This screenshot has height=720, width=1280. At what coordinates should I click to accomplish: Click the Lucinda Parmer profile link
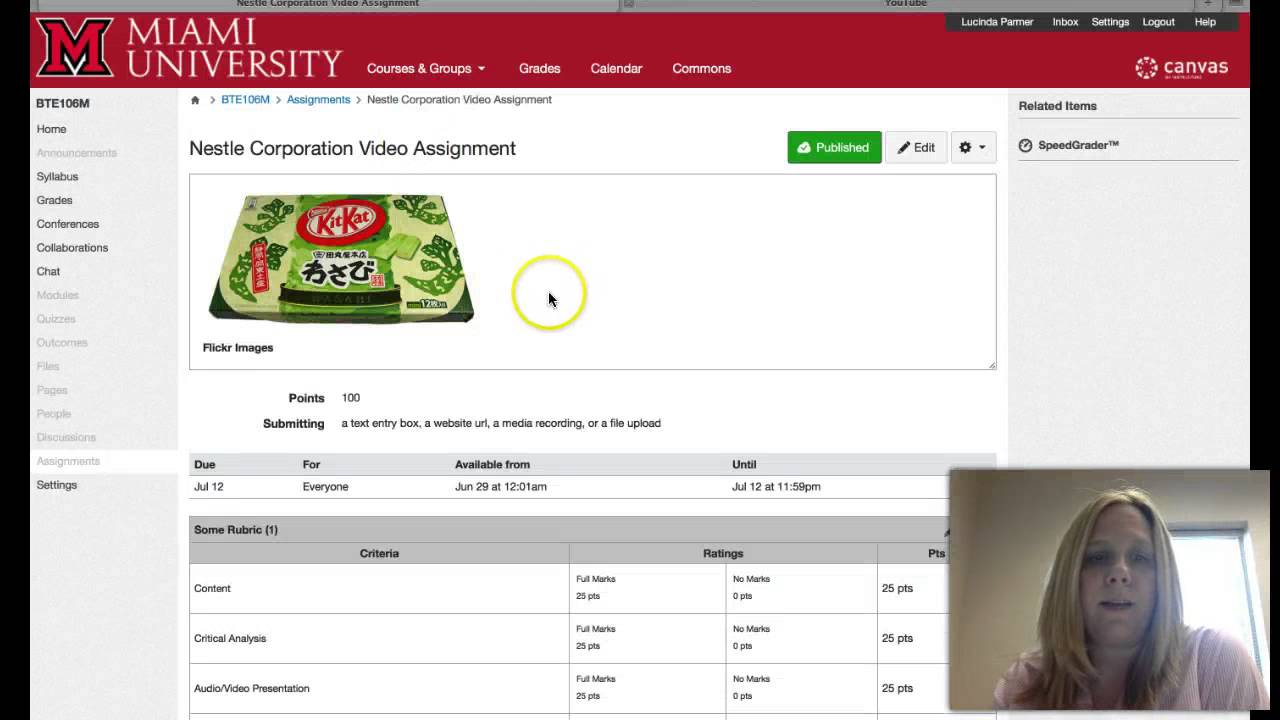click(997, 22)
